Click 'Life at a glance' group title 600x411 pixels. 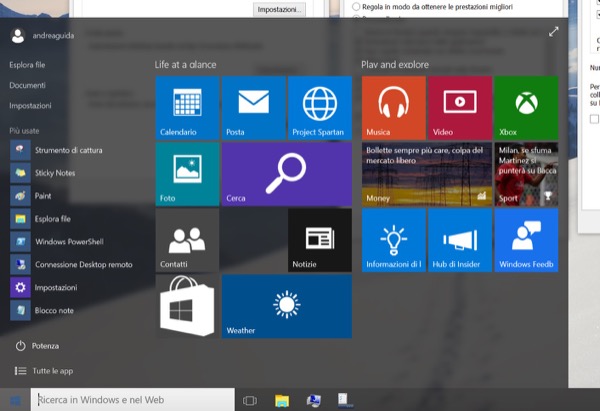[x=185, y=65]
